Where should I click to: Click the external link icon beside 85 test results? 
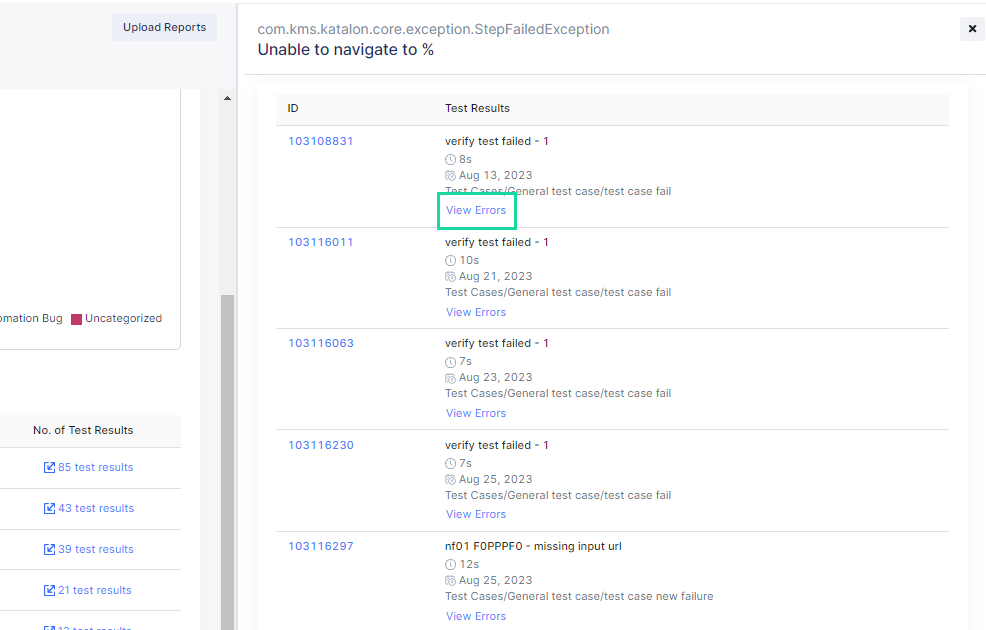pyautogui.click(x=48, y=466)
